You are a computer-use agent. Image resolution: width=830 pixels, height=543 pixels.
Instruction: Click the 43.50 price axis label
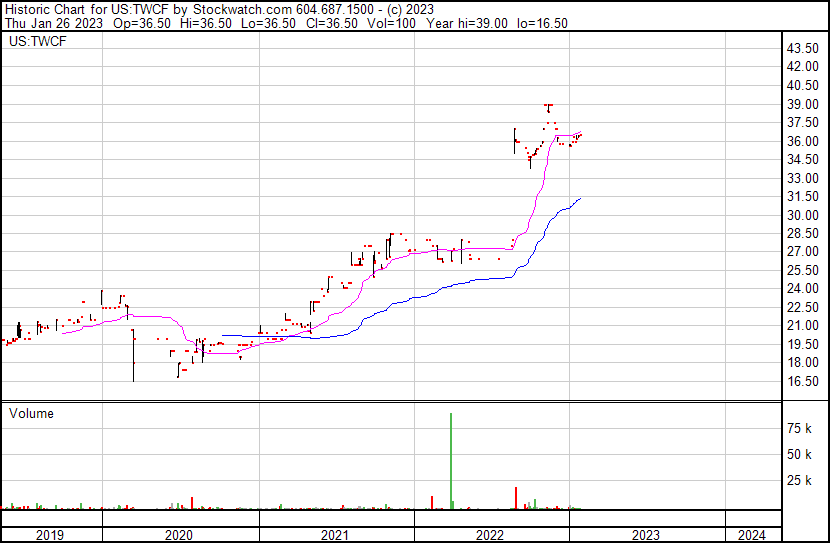(804, 49)
